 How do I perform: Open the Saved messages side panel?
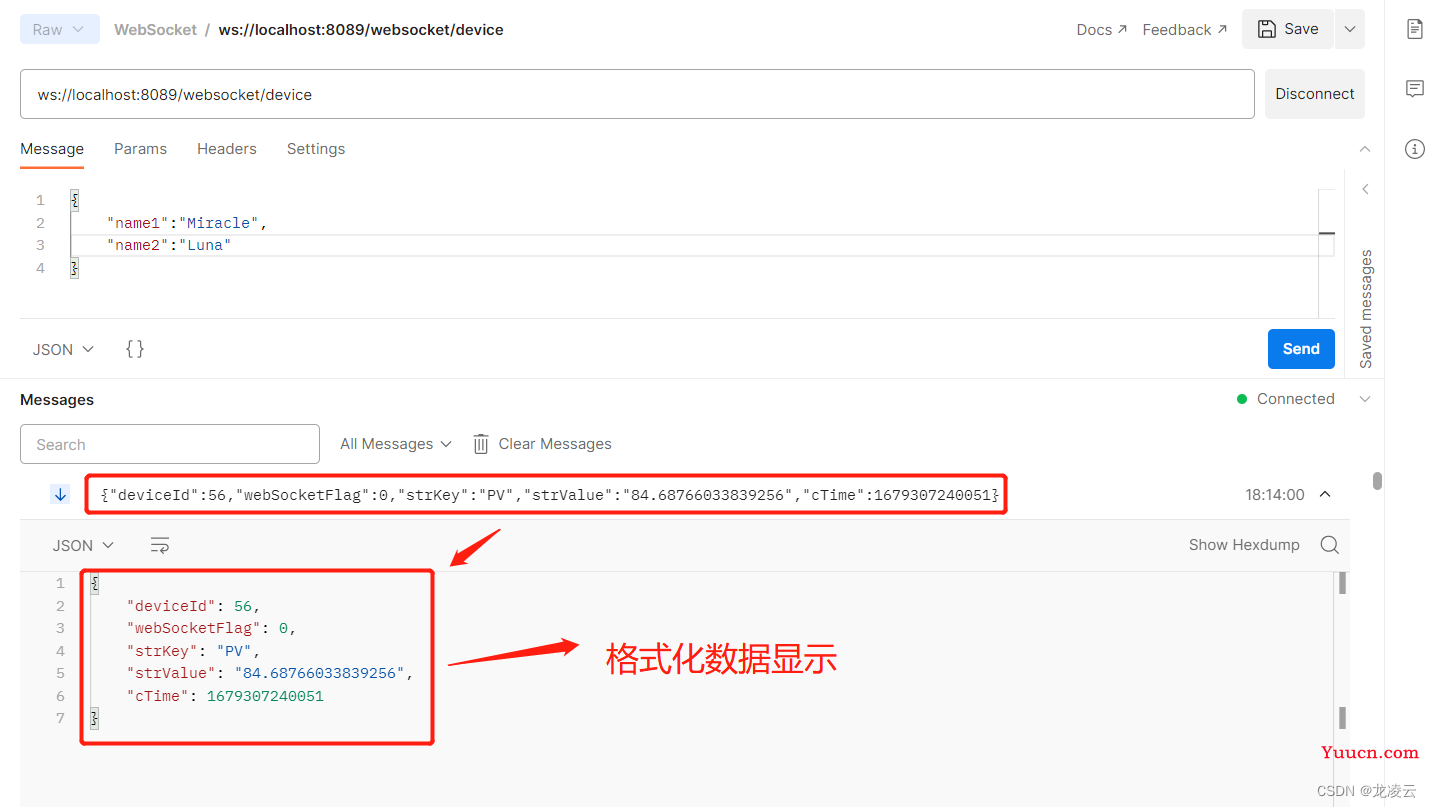point(1366,309)
